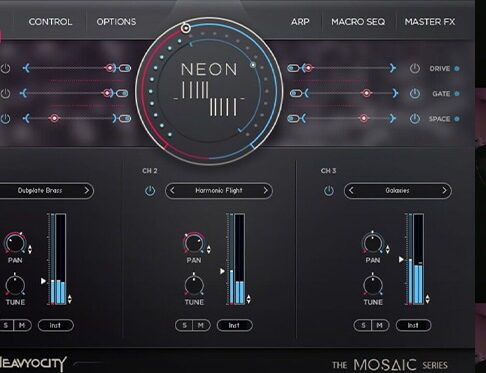Click the left range bracket on bottom-left slider
The image size is (486, 373).
[26, 118]
